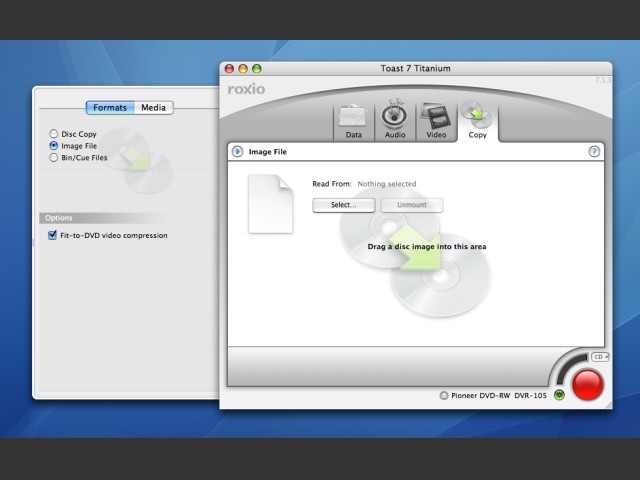The height and width of the screenshot is (480, 640).
Task: Open the help question mark icon
Action: click(594, 151)
